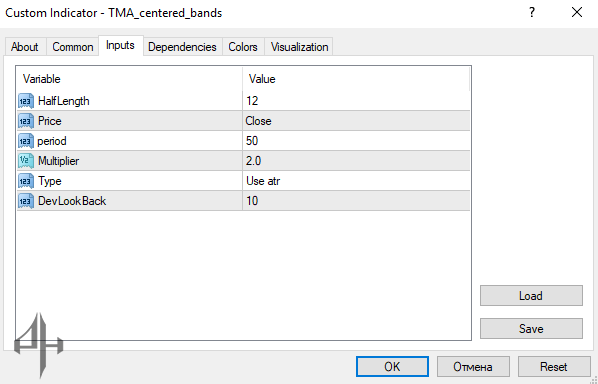The image size is (598, 384).
Task: Click the Save button
Action: (x=531, y=328)
